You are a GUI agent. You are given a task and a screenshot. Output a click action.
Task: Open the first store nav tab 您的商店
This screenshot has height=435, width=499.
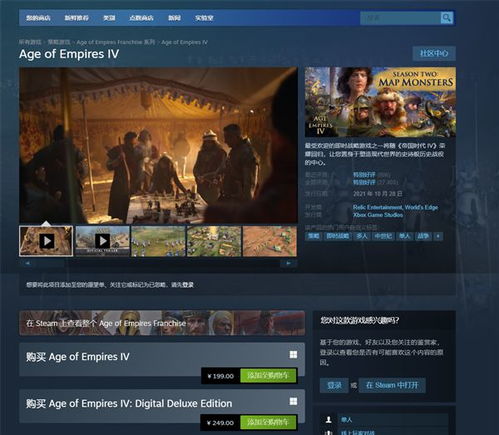(38, 18)
